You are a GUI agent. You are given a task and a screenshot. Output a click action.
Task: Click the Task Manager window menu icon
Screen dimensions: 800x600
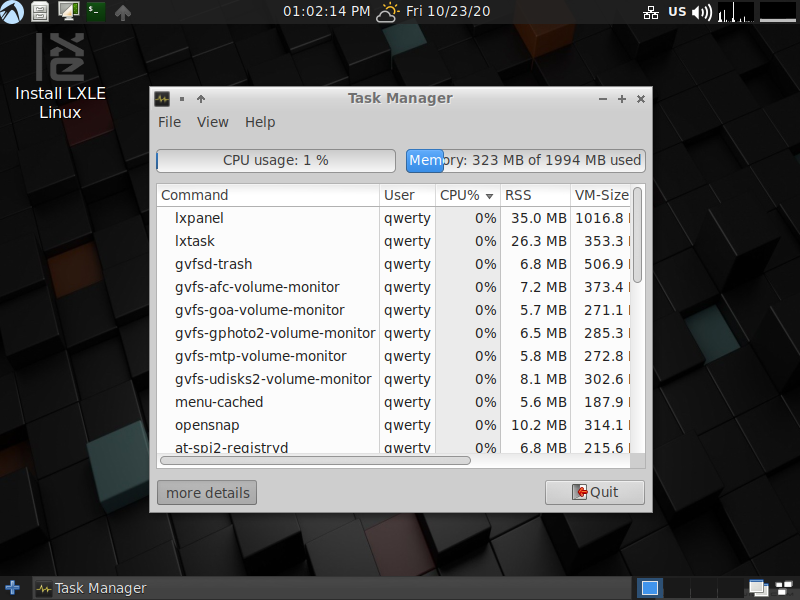click(162, 98)
